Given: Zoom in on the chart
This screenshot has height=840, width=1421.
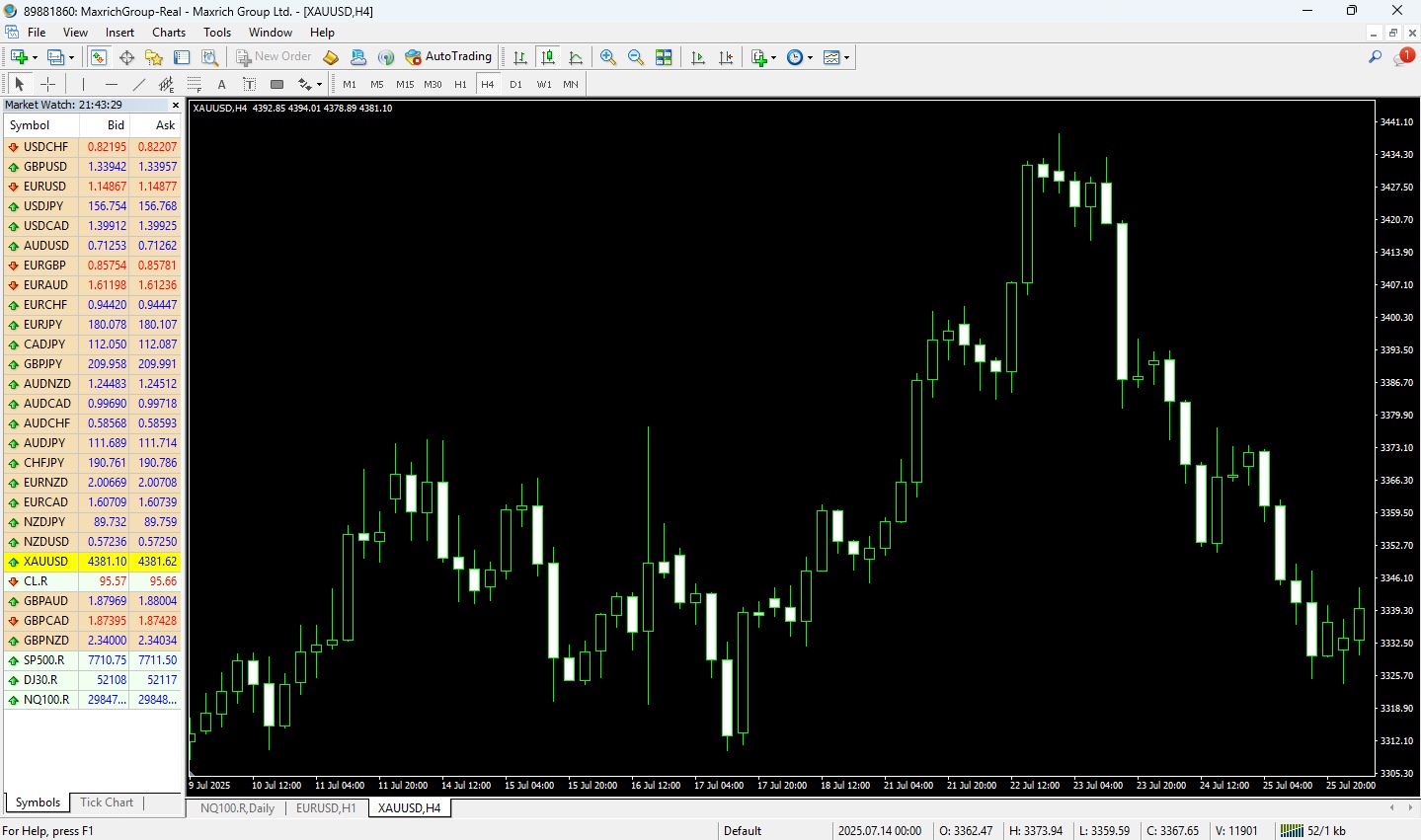Looking at the screenshot, I should point(608,57).
